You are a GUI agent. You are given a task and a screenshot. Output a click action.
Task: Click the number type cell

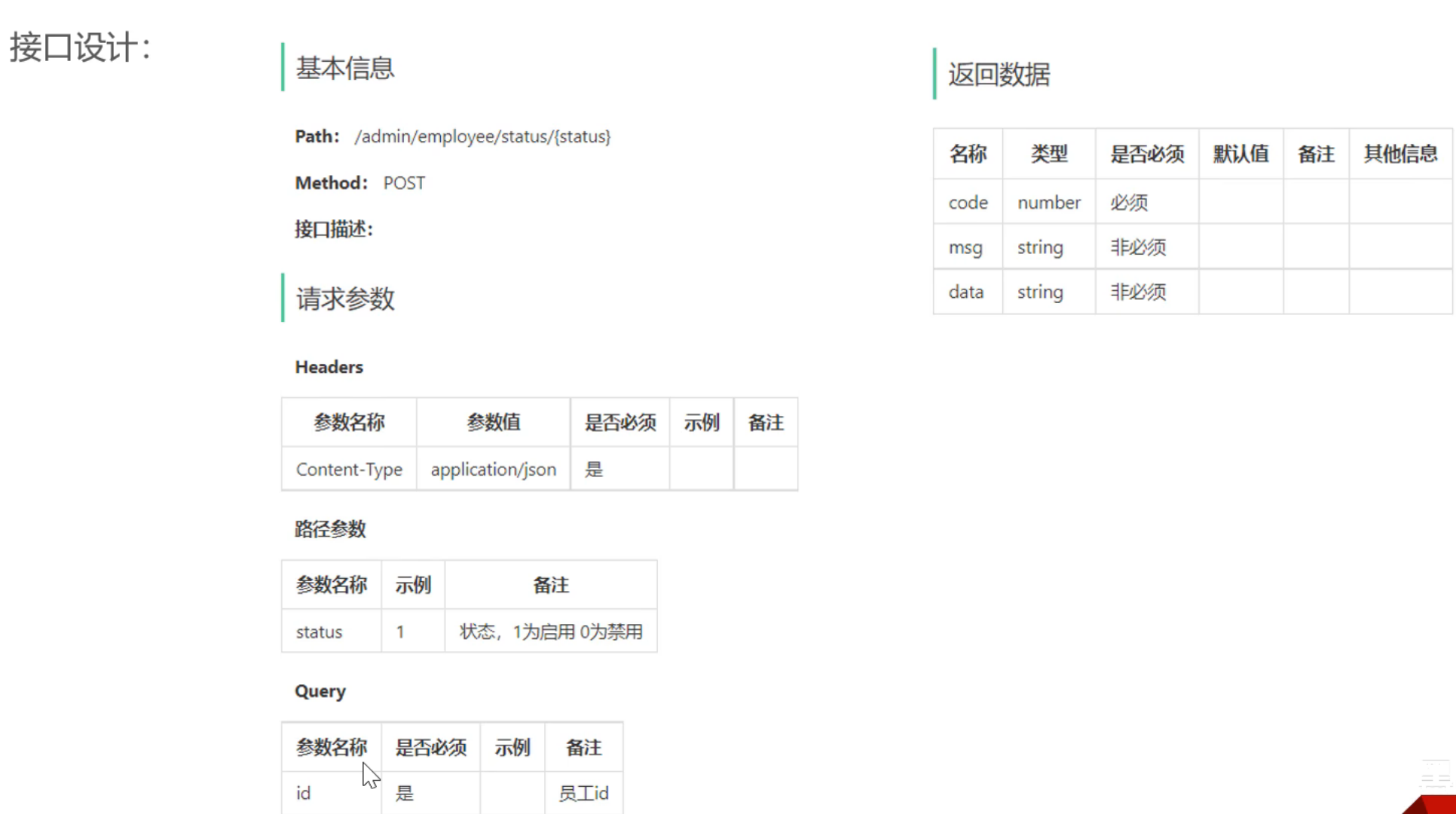[1049, 202]
